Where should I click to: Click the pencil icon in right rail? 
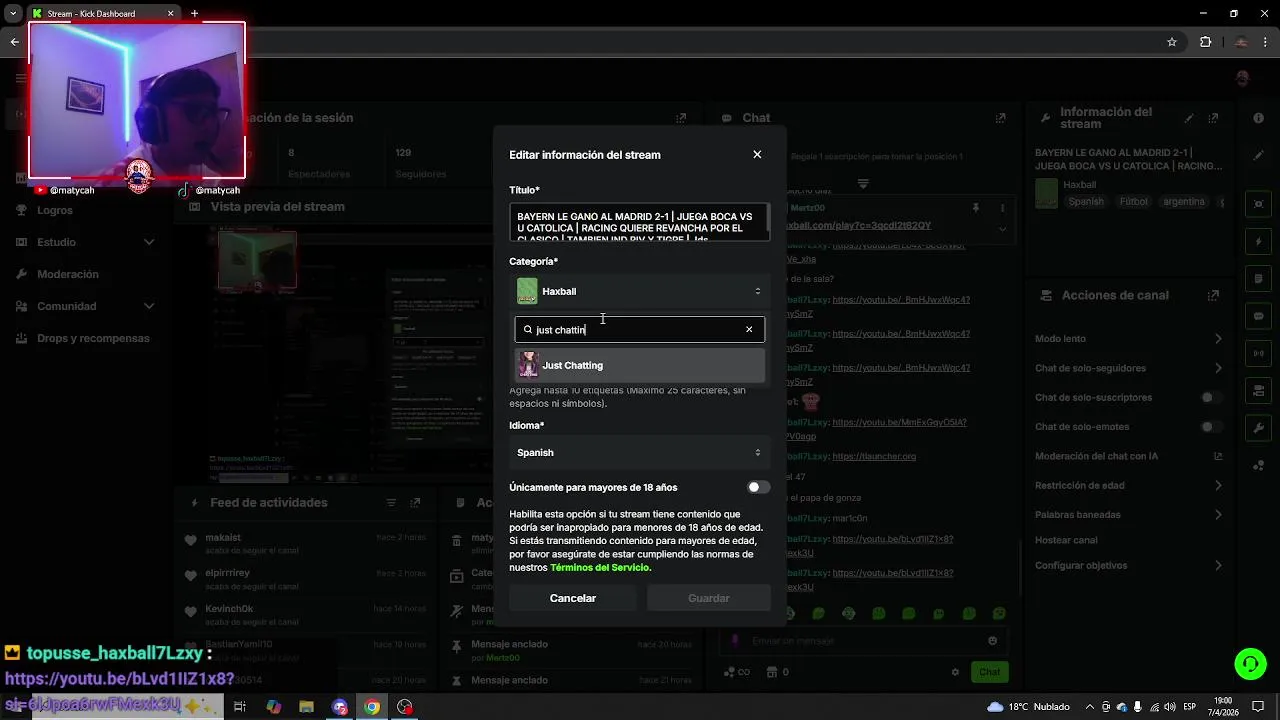click(x=1258, y=155)
